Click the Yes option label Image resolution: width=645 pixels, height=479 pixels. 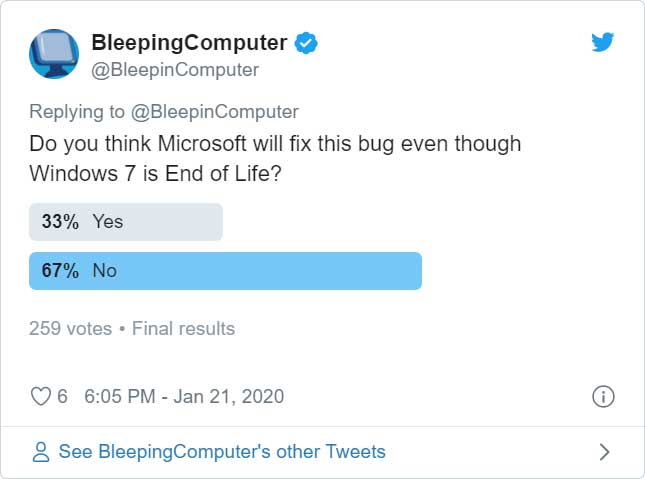(x=108, y=222)
